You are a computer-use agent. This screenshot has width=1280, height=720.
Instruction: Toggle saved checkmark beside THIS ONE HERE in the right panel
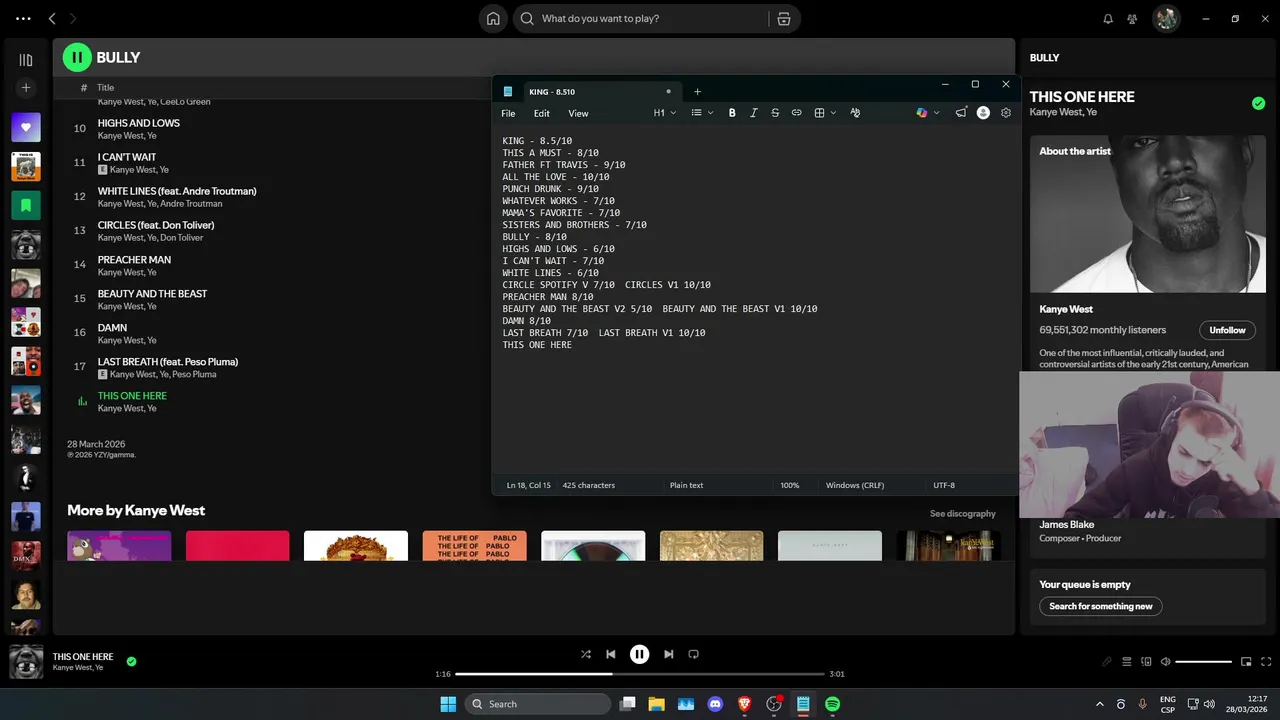[x=1258, y=103]
